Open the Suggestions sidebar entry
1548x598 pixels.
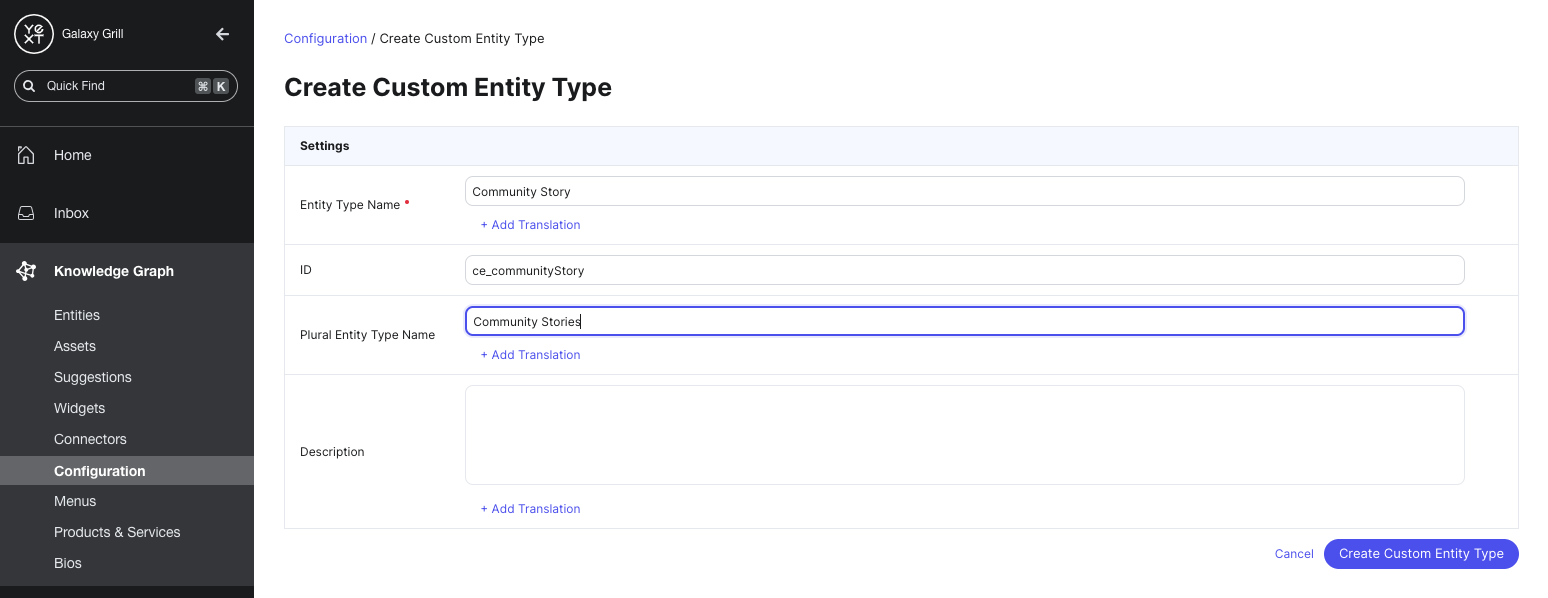pos(92,377)
